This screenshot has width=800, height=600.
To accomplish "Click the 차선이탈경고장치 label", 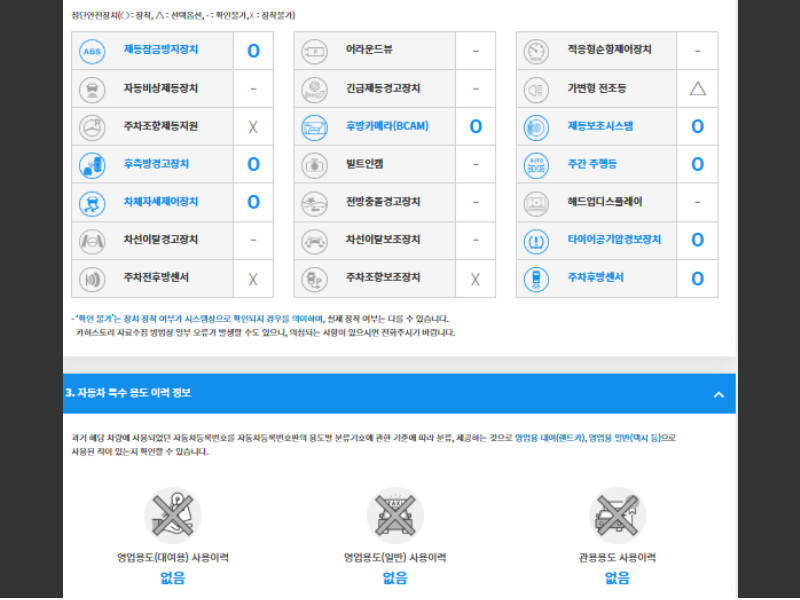I will point(161,239).
